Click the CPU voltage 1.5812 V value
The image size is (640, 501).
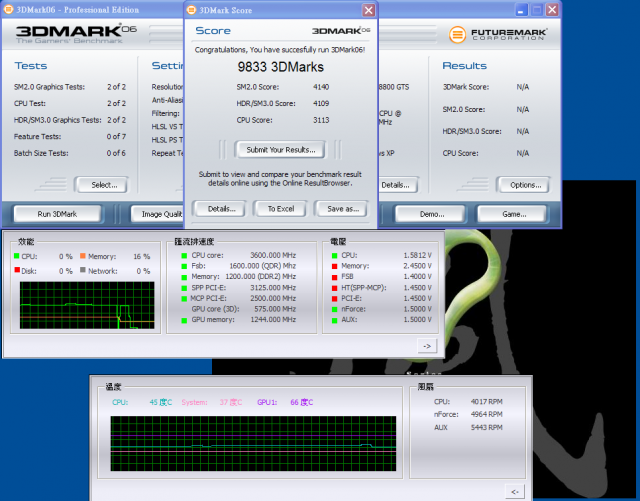(418, 255)
